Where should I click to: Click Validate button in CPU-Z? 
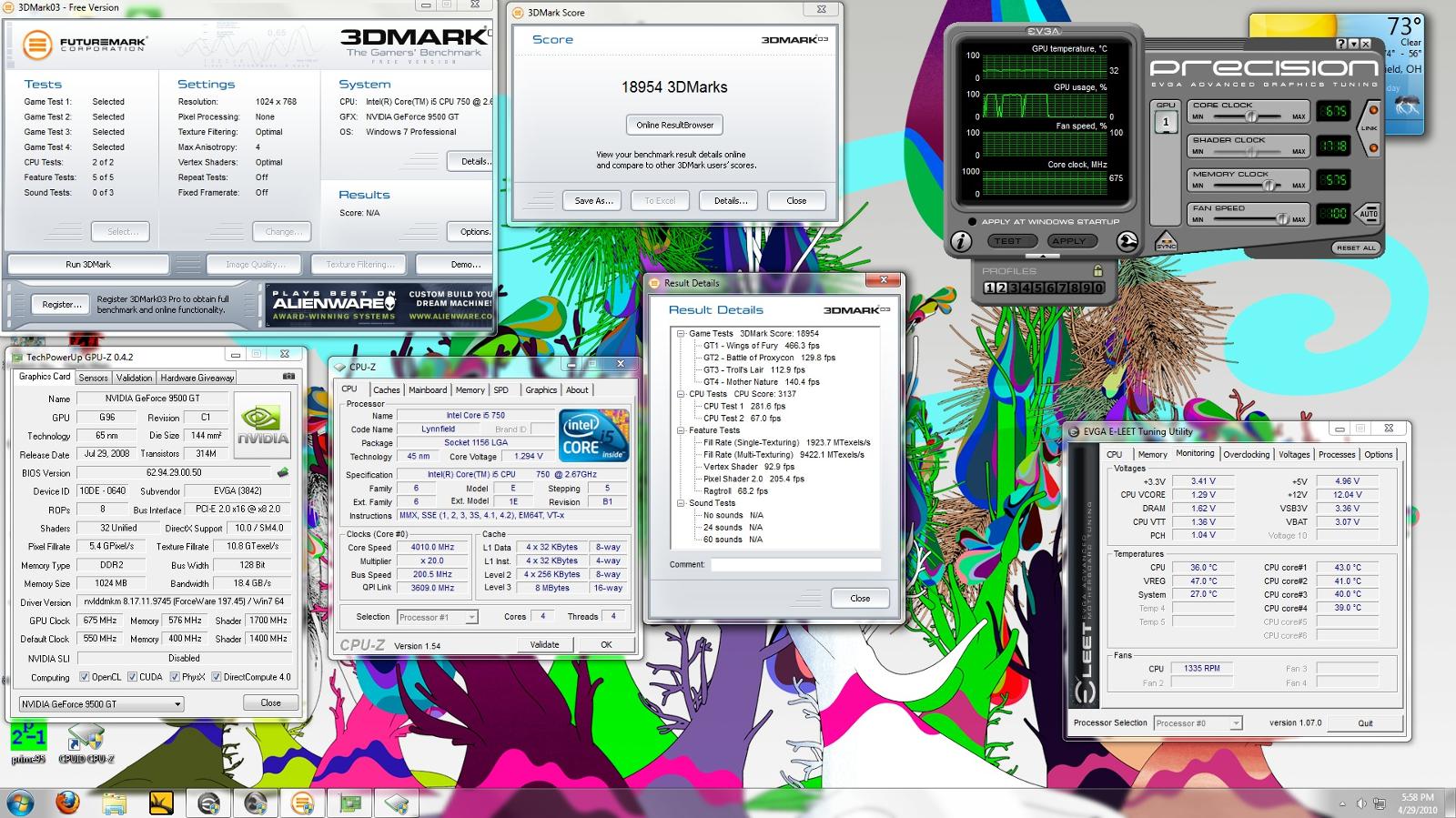[x=544, y=644]
